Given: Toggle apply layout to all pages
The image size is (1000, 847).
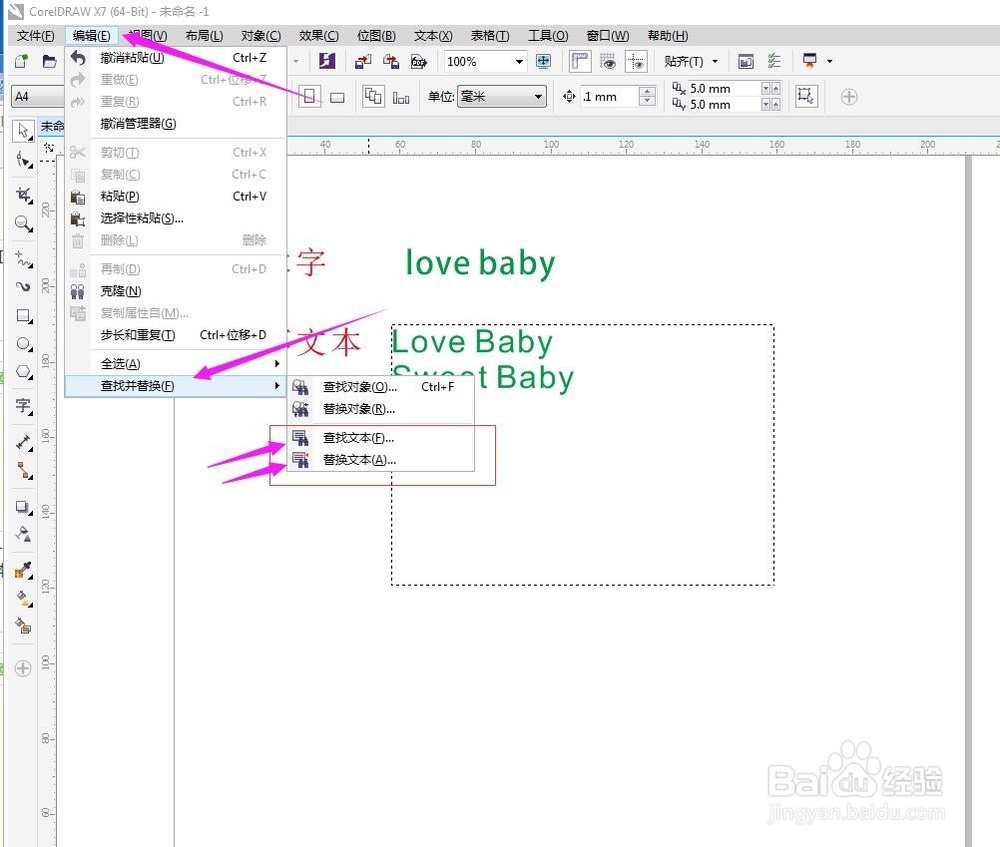Looking at the screenshot, I should pyautogui.click(x=373, y=97).
